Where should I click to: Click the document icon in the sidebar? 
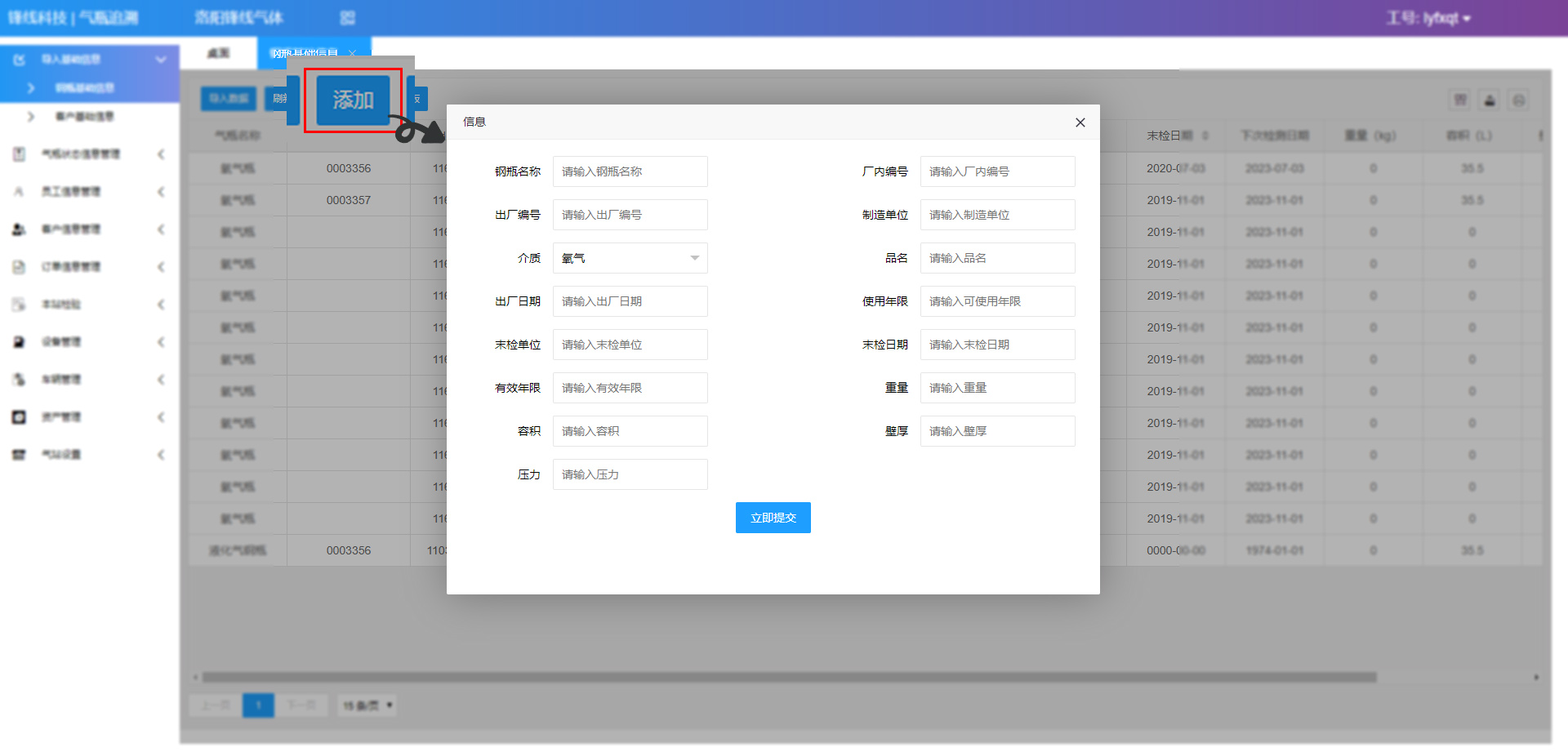(19, 267)
